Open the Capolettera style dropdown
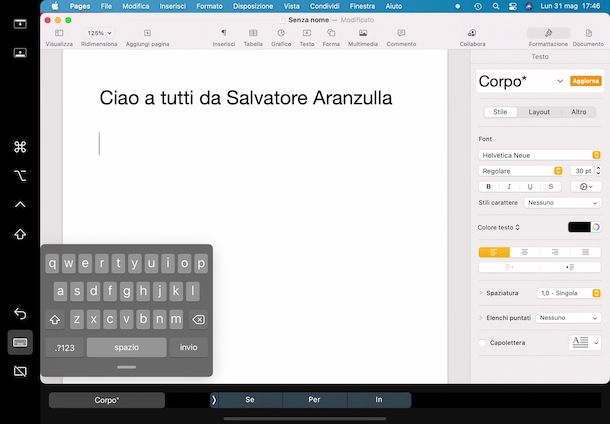Viewport: 610px width, 424px height. [585, 343]
